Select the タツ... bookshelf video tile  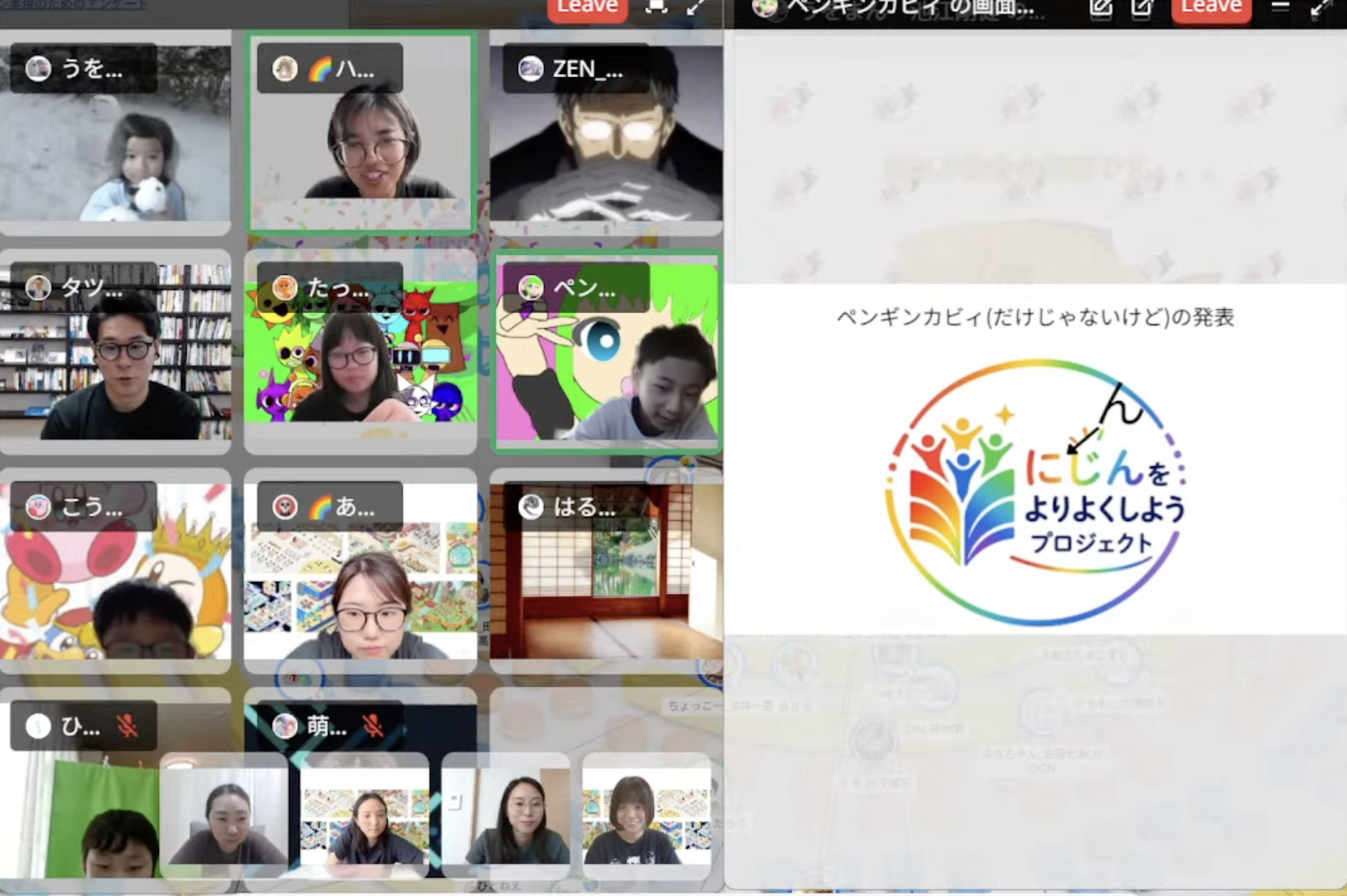[115, 352]
